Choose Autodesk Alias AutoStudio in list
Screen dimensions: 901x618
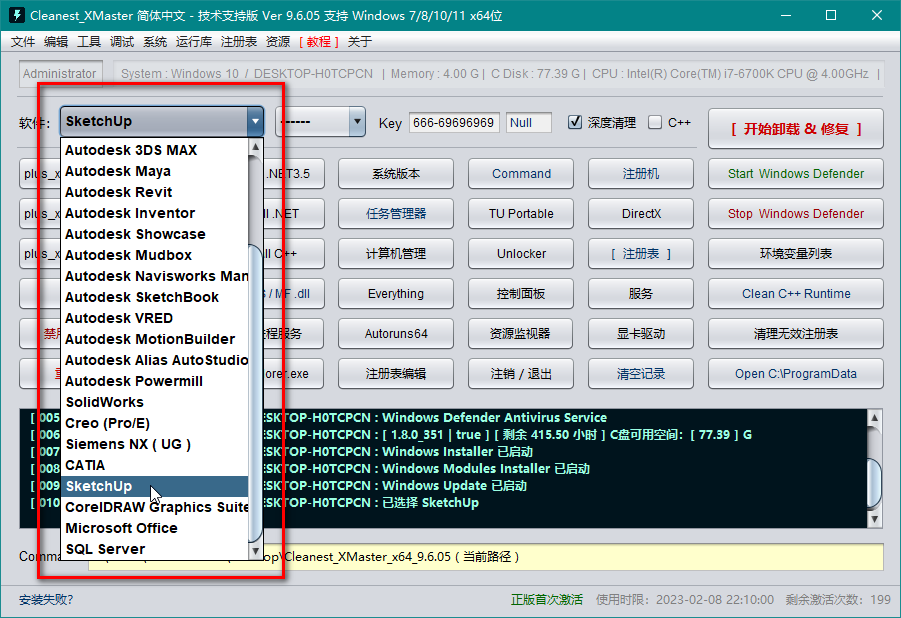[155, 360]
